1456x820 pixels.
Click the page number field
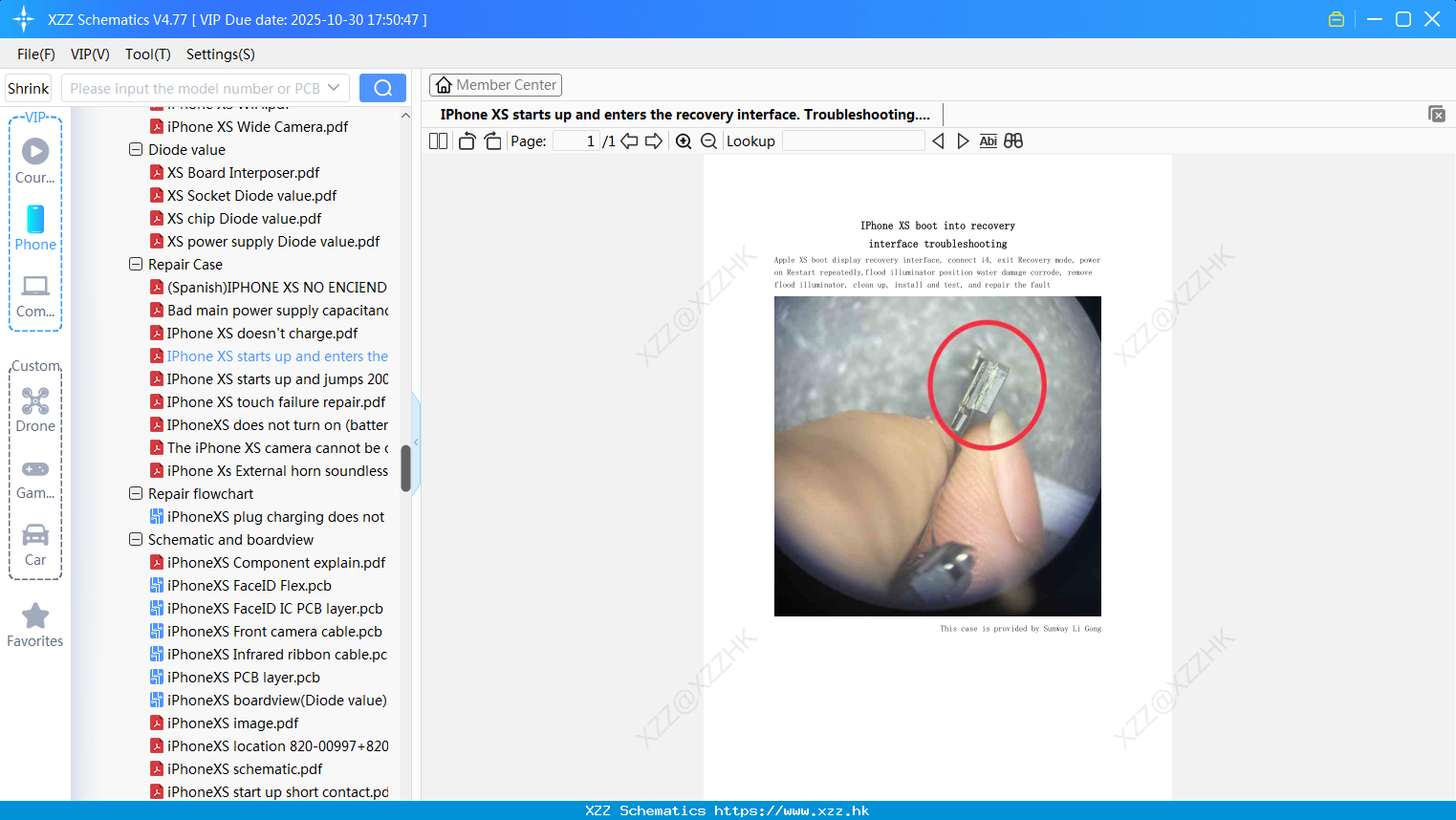pos(576,141)
